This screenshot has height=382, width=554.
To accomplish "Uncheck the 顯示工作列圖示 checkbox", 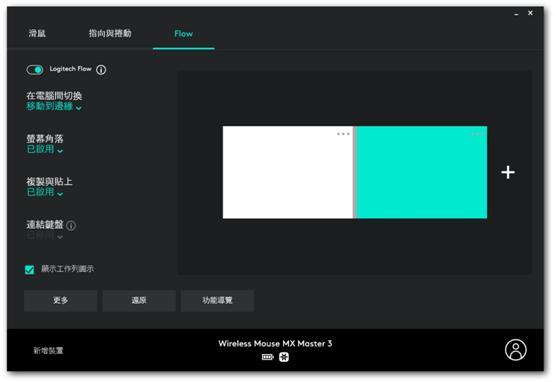I will point(30,270).
